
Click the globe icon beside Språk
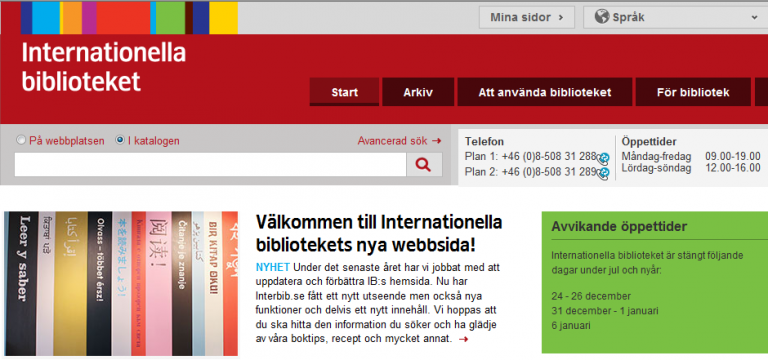tap(601, 17)
